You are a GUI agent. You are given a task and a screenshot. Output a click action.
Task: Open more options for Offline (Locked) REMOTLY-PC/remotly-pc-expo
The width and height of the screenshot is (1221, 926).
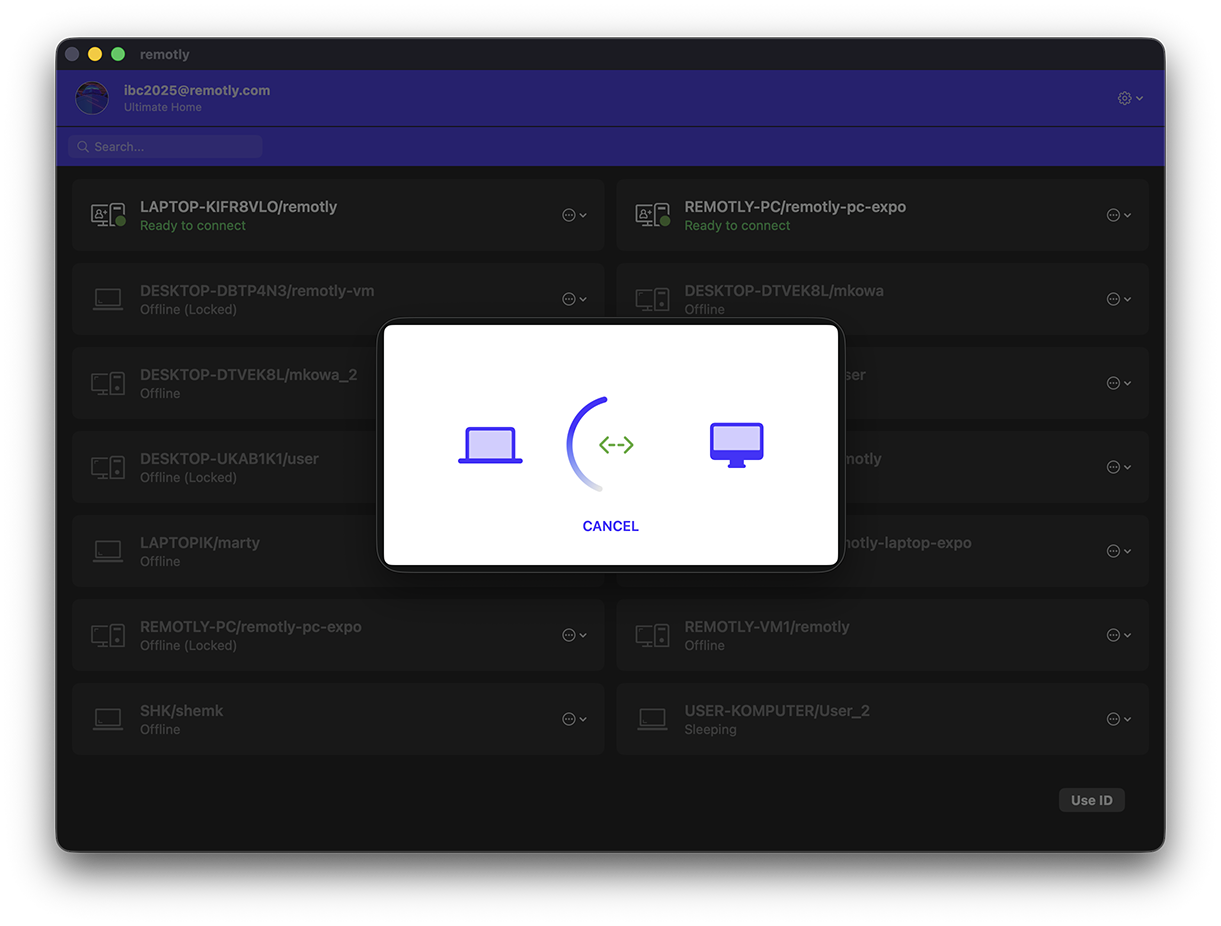pyautogui.click(x=574, y=635)
